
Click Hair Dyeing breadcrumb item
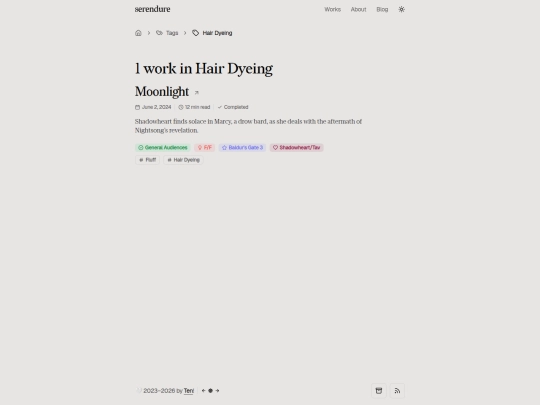[x=212, y=33]
